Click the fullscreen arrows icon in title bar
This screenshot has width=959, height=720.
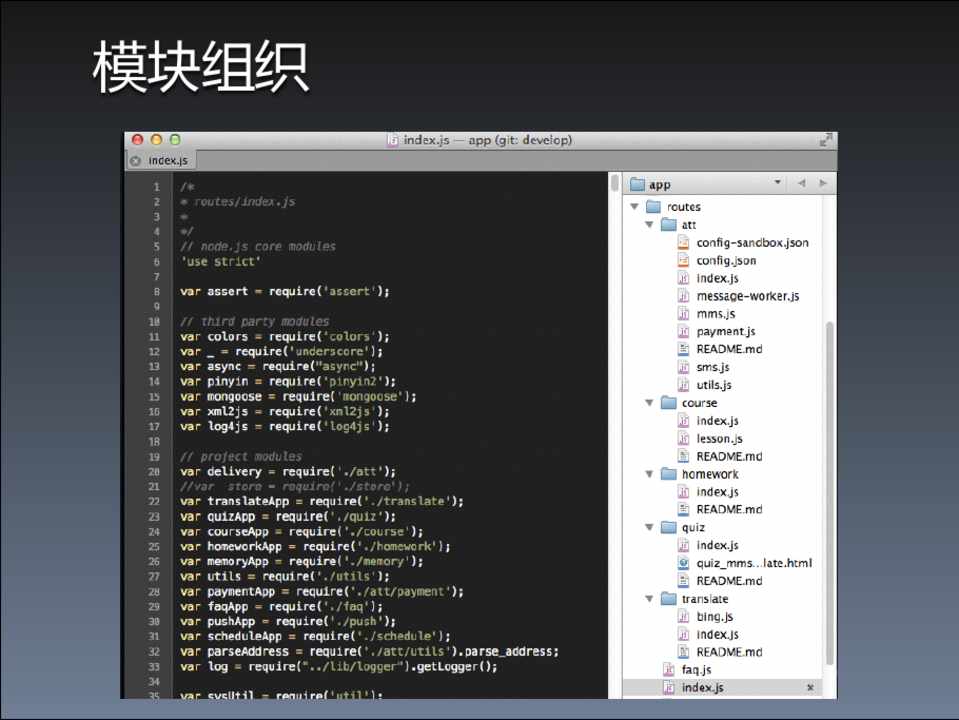coord(826,141)
